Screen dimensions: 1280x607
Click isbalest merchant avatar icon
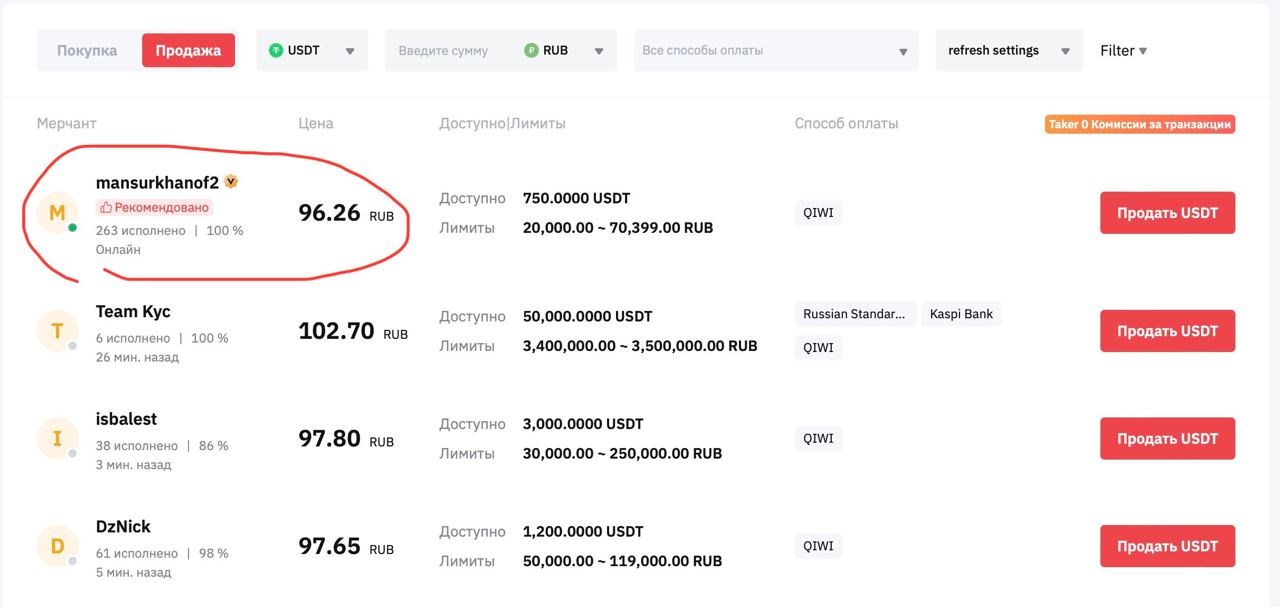click(57, 438)
